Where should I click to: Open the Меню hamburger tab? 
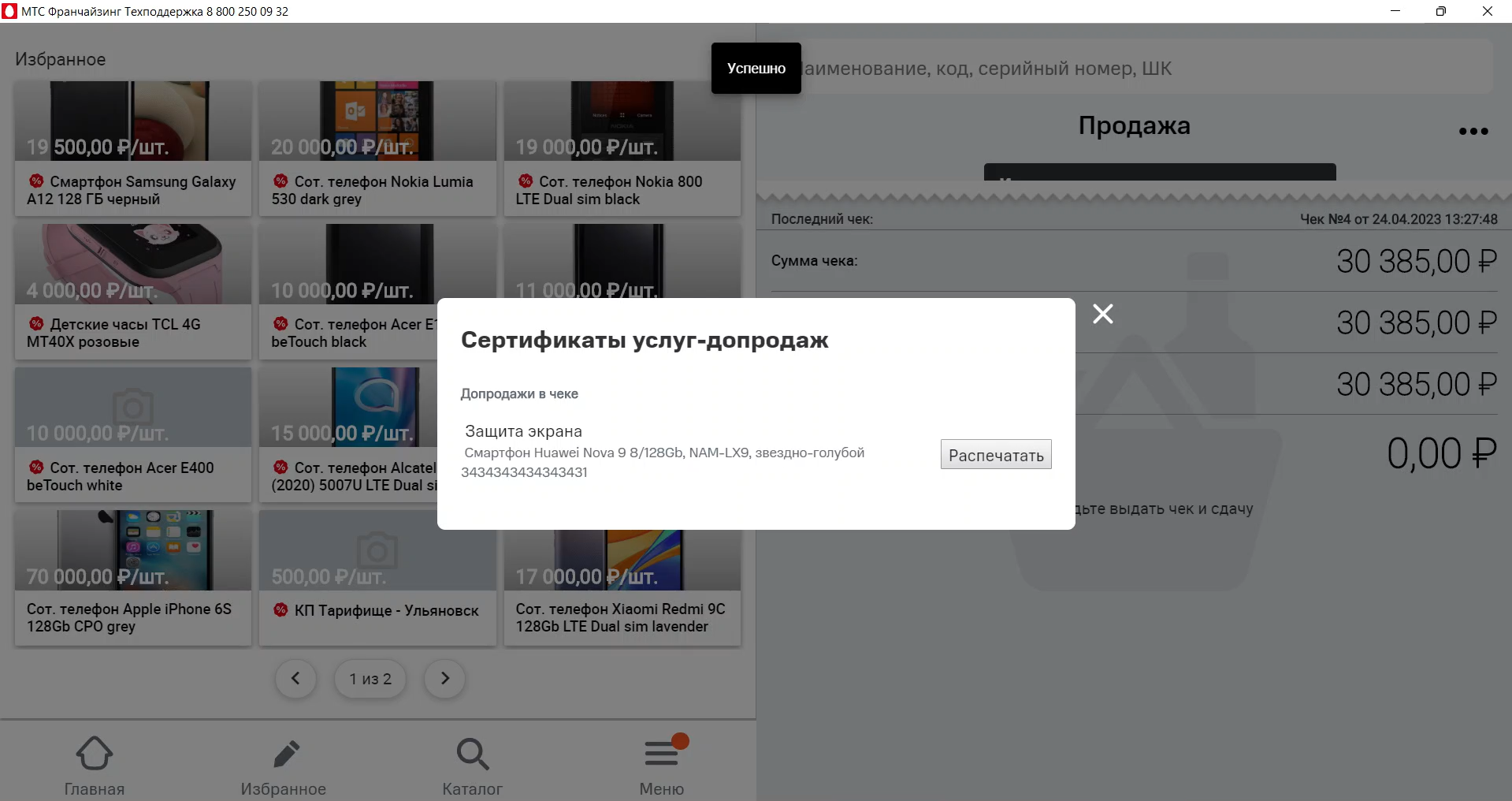(662, 766)
